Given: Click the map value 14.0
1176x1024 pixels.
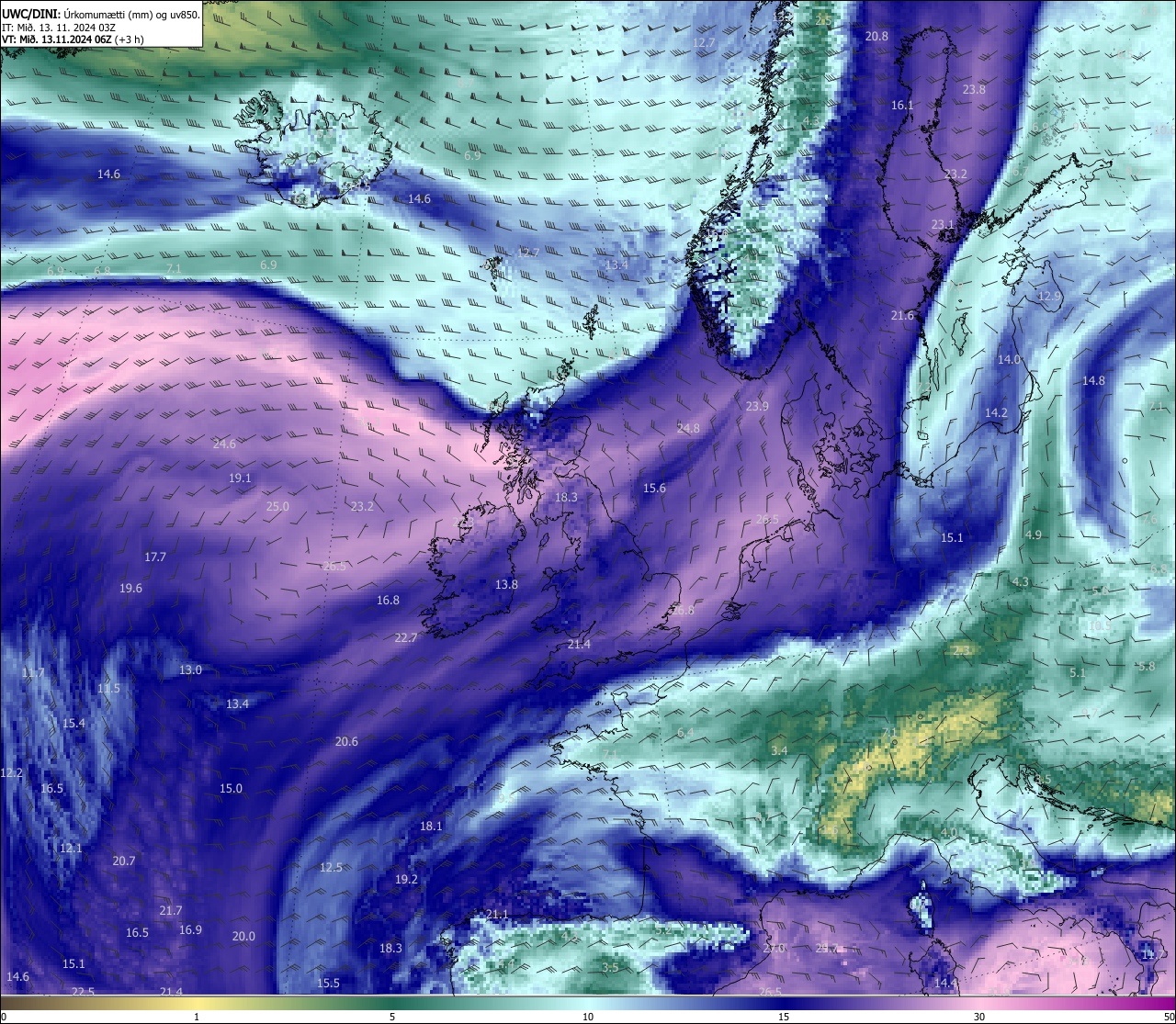Looking at the screenshot, I should tap(1010, 360).
